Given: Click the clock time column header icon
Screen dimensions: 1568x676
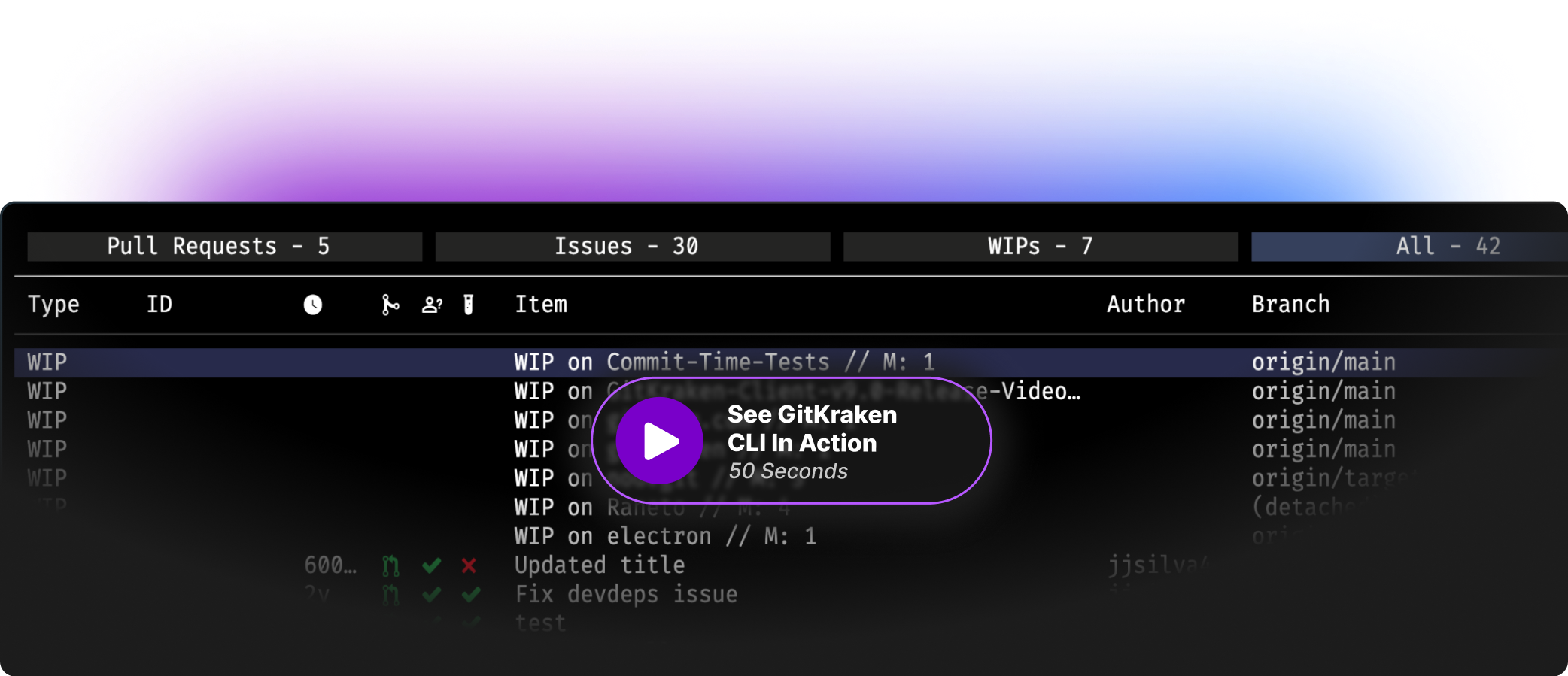Looking at the screenshot, I should [x=313, y=305].
